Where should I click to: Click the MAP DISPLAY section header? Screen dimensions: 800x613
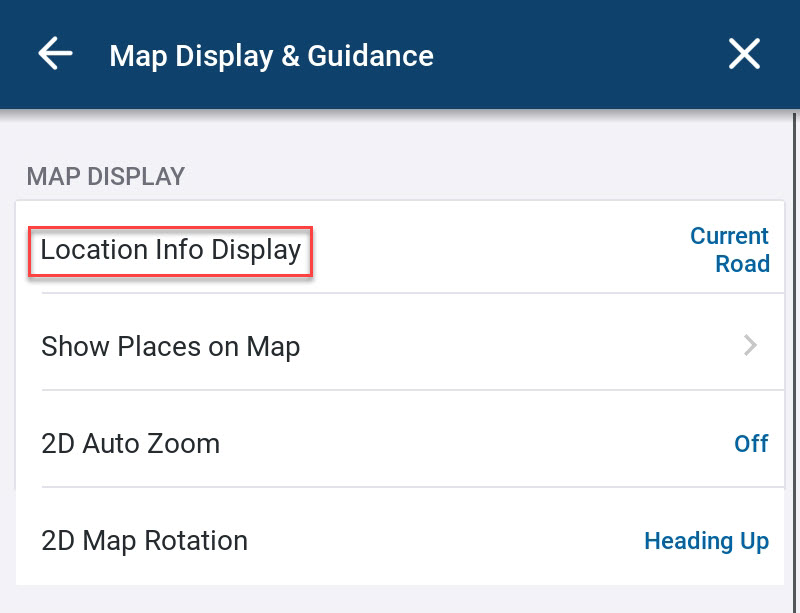point(106,177)
